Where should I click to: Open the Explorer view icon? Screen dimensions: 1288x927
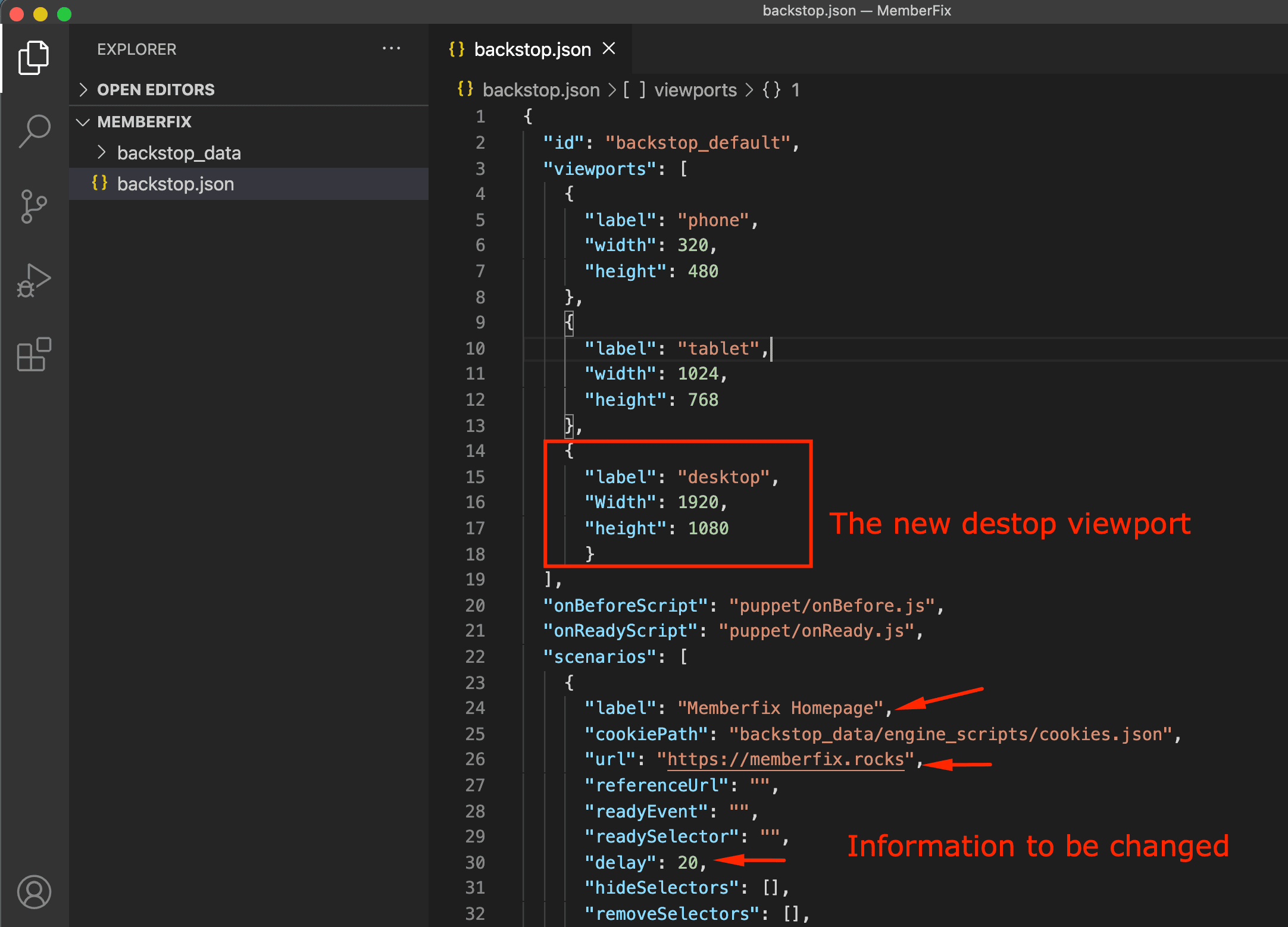pos(34,58)
